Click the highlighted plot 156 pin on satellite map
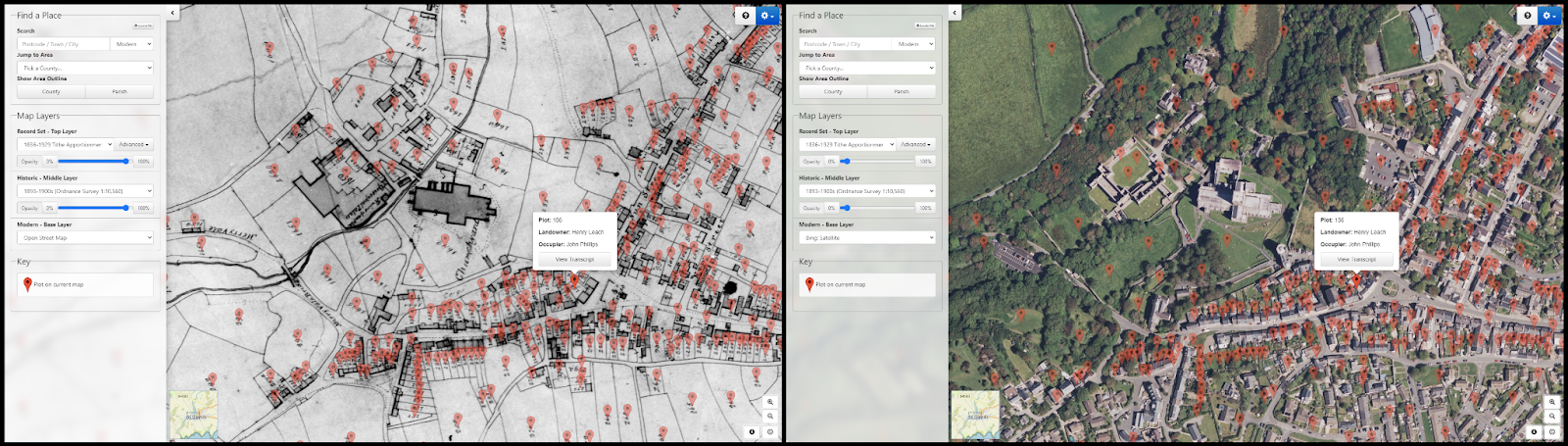This screenshot has height=446, width=1568. point(1356,280)
